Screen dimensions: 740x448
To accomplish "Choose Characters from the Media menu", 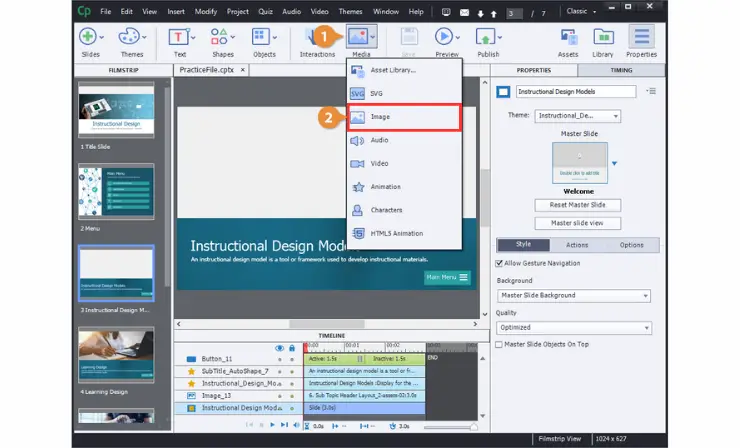I will (x=404, y=210).
